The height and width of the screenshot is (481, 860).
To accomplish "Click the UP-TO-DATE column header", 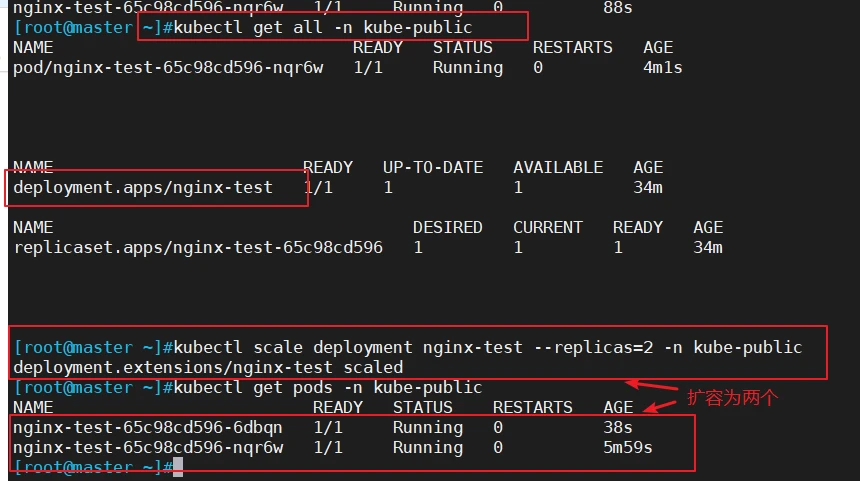I will 433,167.
